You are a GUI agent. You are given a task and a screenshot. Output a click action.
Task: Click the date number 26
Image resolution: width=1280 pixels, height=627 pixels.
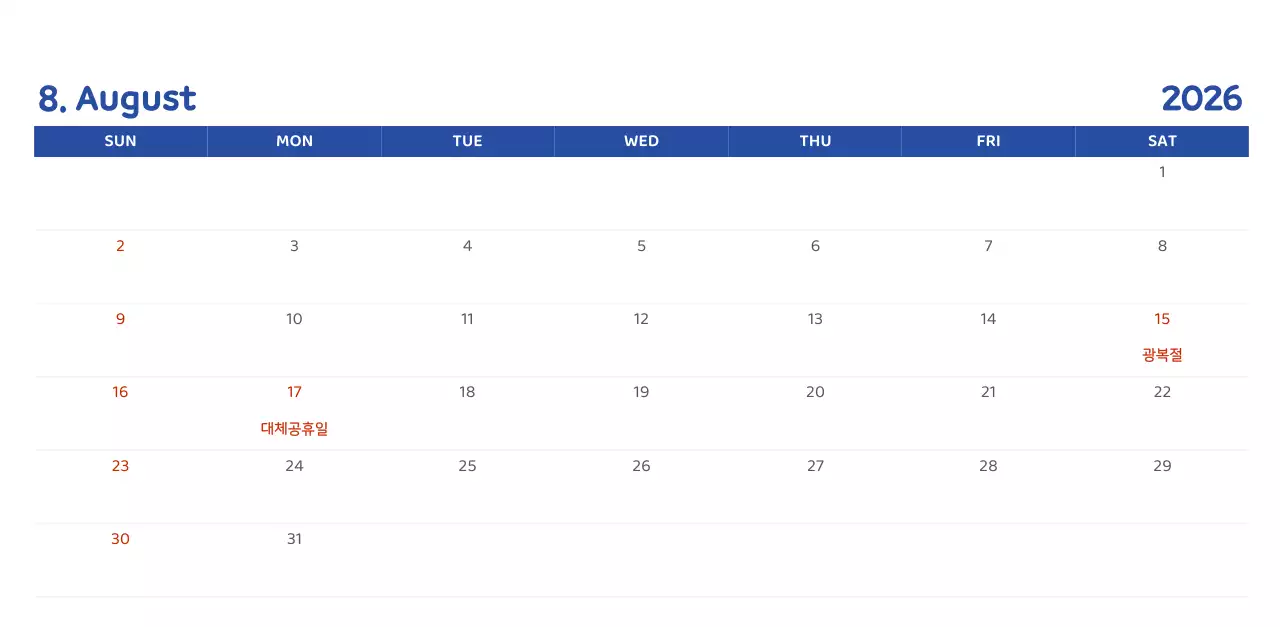tap(641, 466)
